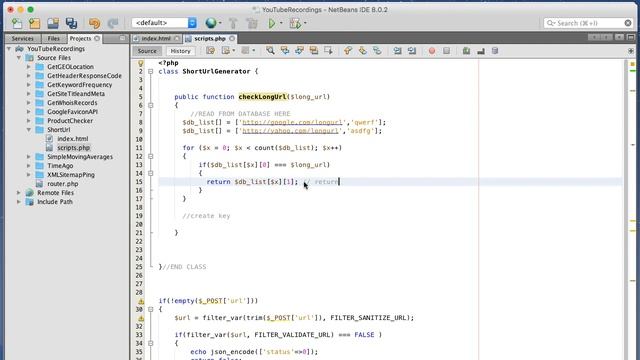Viewport: 640px width, 360px height.
Task: Click the Shift Line Left icon
Action: pos(397,51)
